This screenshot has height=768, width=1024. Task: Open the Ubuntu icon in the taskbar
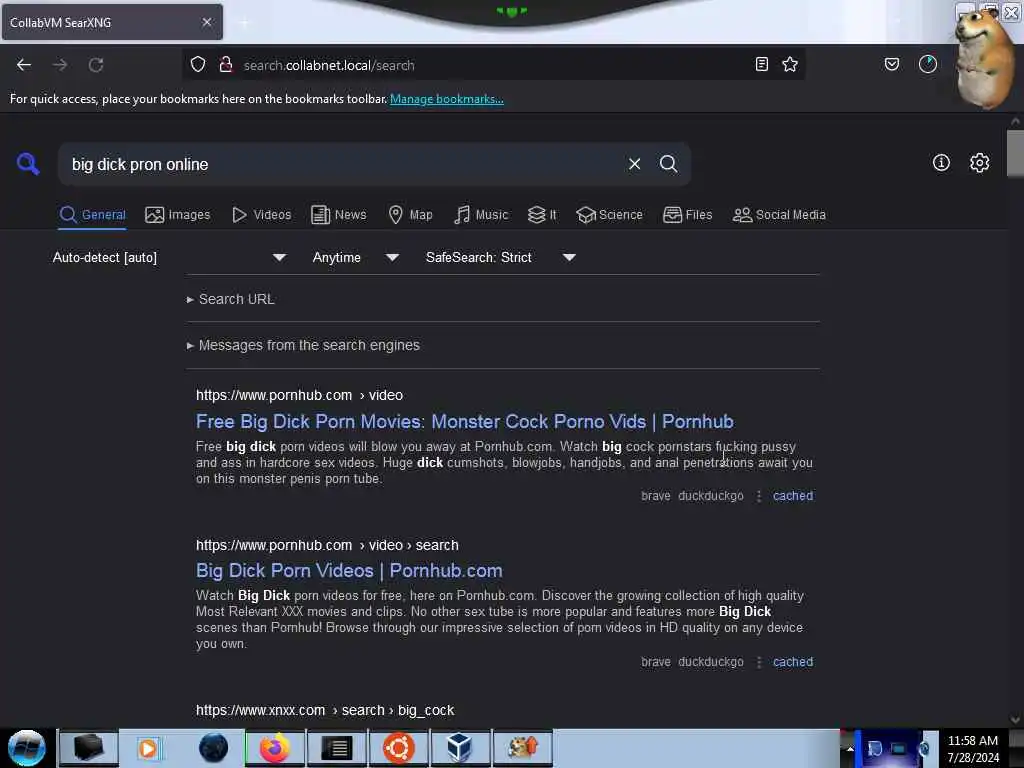pyautogui.click(x=398, y=748)
